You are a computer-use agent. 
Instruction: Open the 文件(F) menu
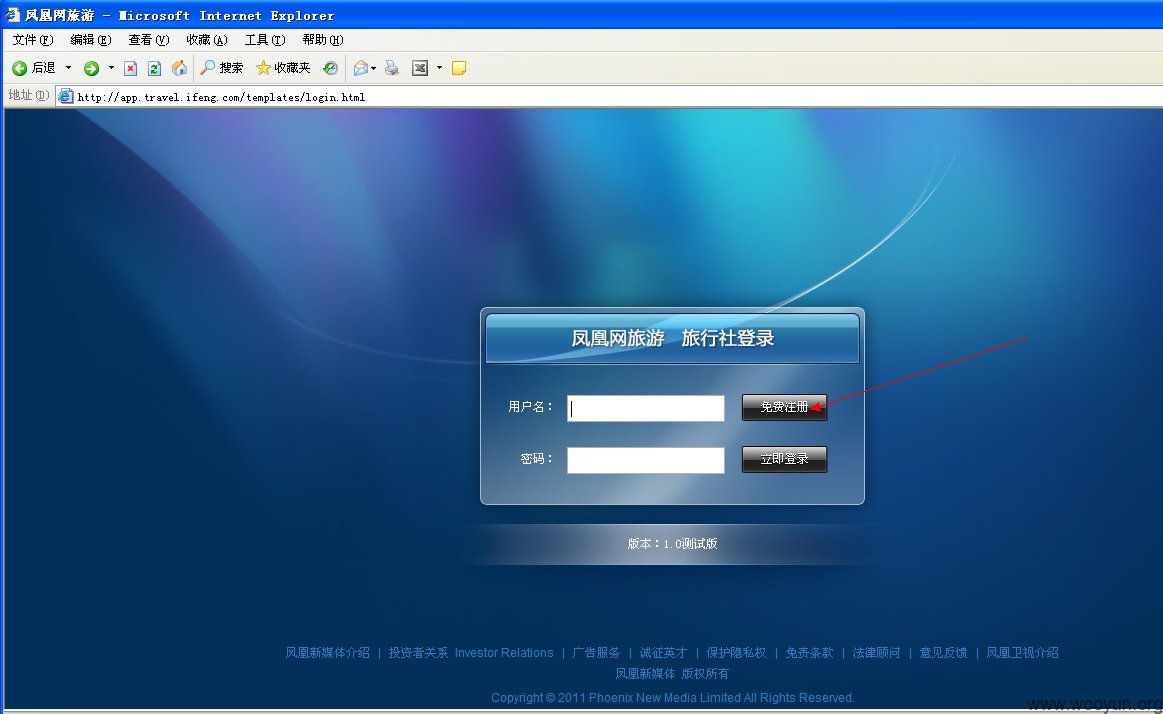tap(33, 40)
